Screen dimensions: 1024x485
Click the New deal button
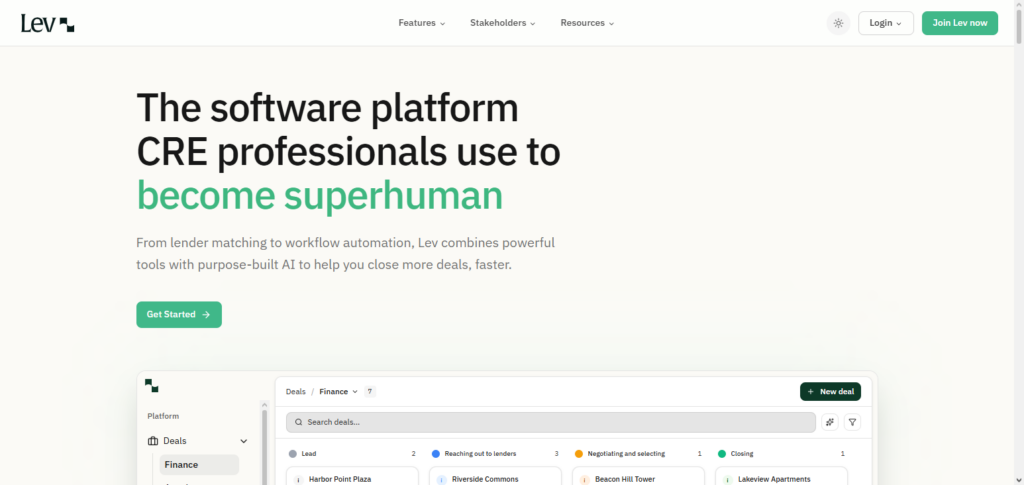point(830,392)
